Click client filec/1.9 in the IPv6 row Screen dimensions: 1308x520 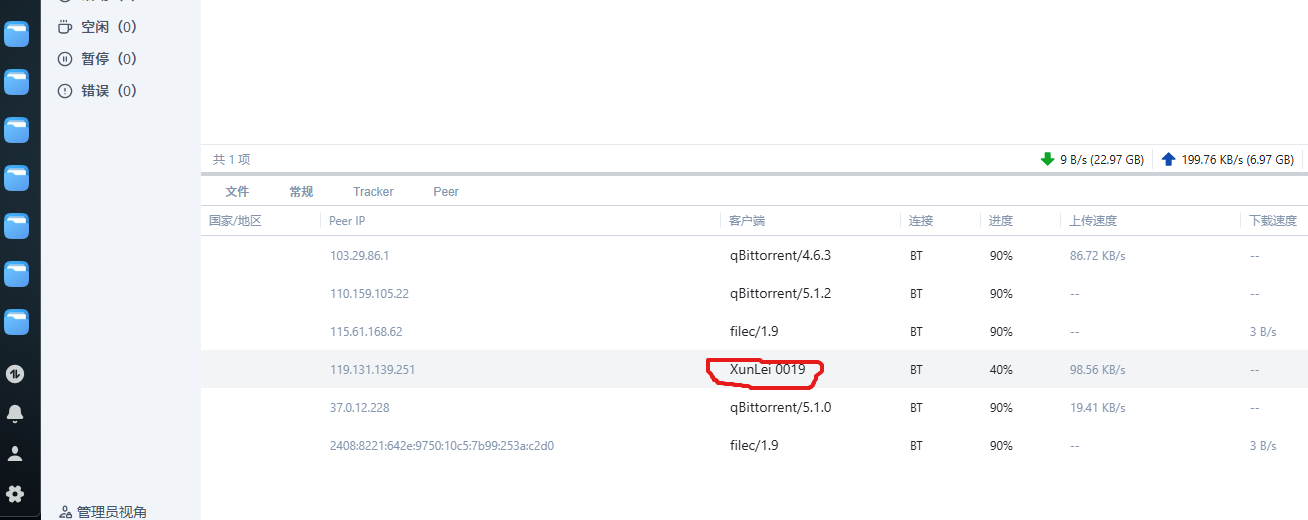(754, 446)
